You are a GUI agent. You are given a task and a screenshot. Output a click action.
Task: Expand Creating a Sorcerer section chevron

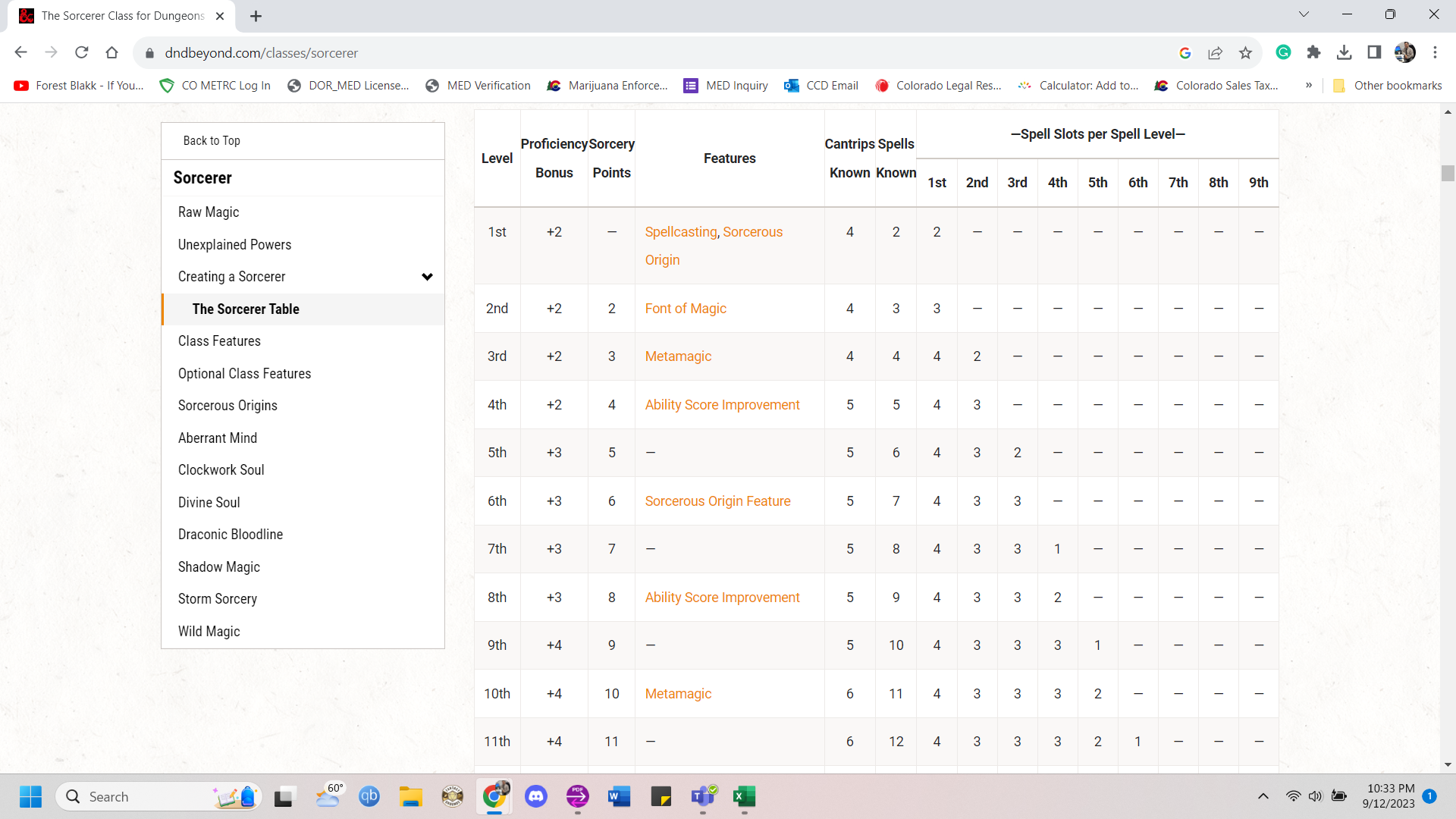coord(427,277)
